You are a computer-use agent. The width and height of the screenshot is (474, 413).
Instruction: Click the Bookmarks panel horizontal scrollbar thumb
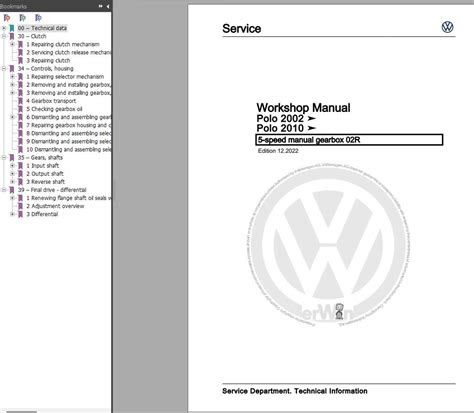pos(21,411)
